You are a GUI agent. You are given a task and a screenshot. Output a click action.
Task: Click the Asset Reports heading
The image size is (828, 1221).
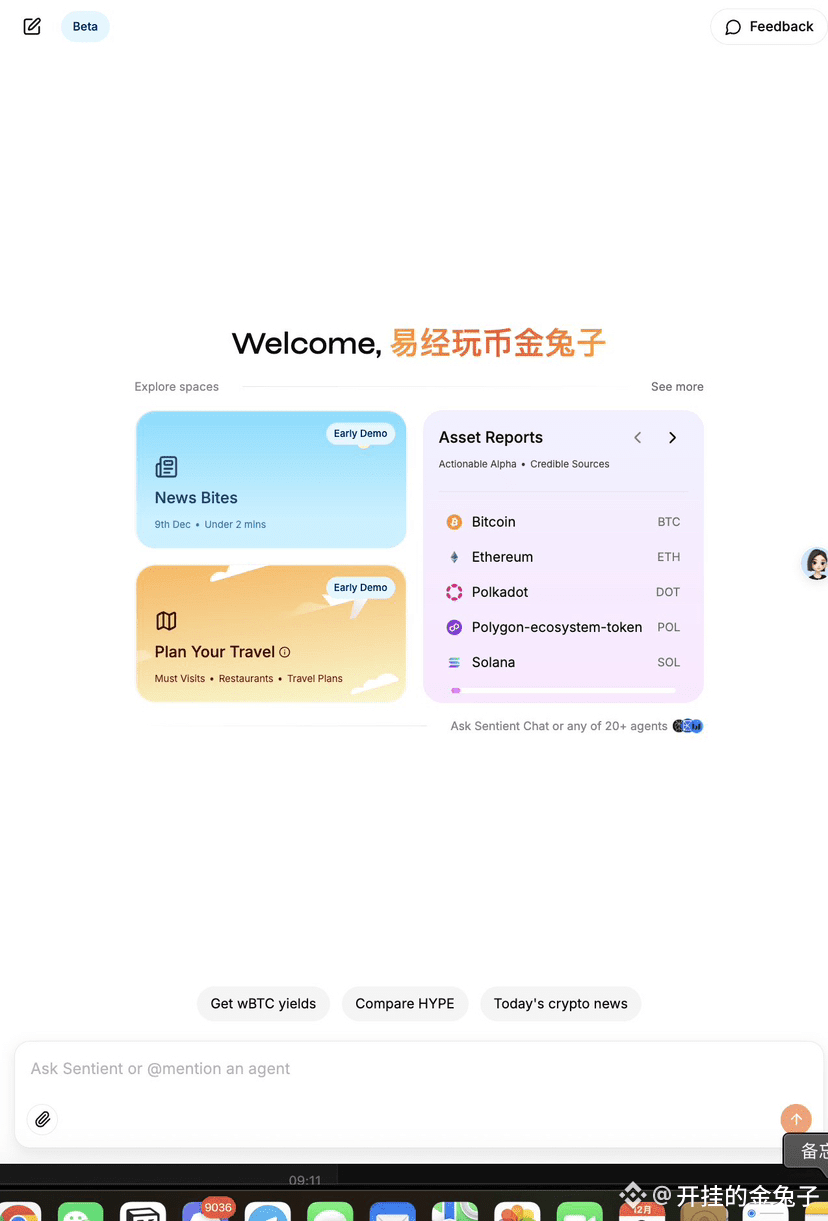(491, 437)
